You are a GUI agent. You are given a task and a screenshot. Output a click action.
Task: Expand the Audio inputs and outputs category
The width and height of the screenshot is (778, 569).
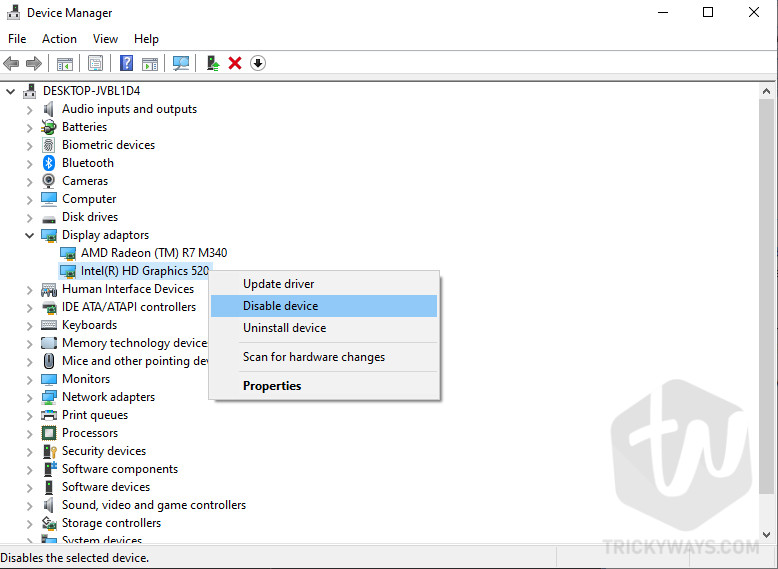(29, 110)
